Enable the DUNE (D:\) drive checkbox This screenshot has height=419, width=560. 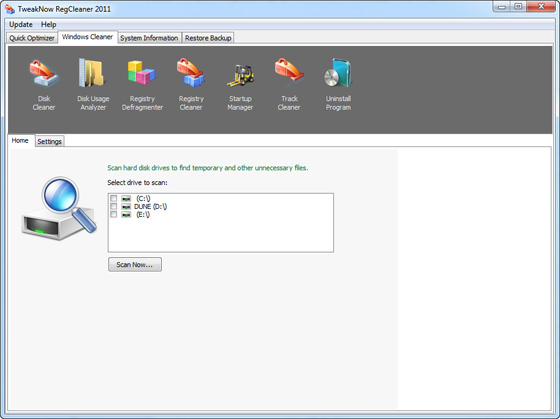[113, 206]
